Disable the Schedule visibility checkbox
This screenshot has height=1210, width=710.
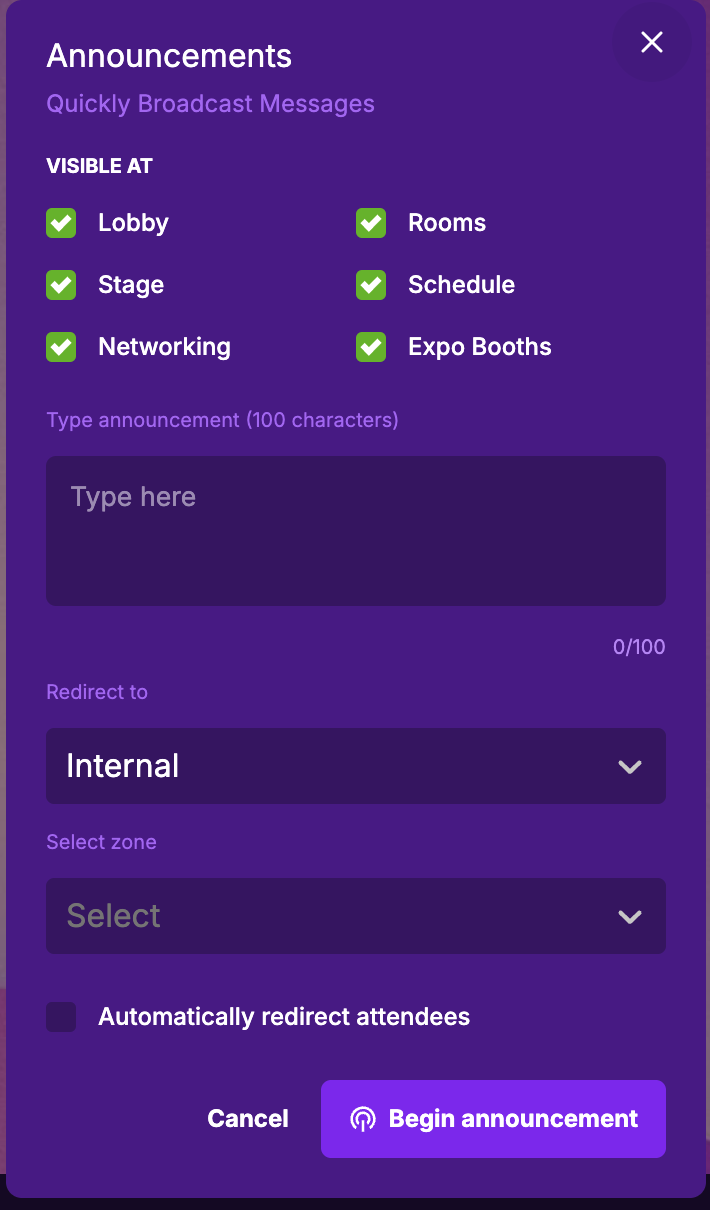371,285
